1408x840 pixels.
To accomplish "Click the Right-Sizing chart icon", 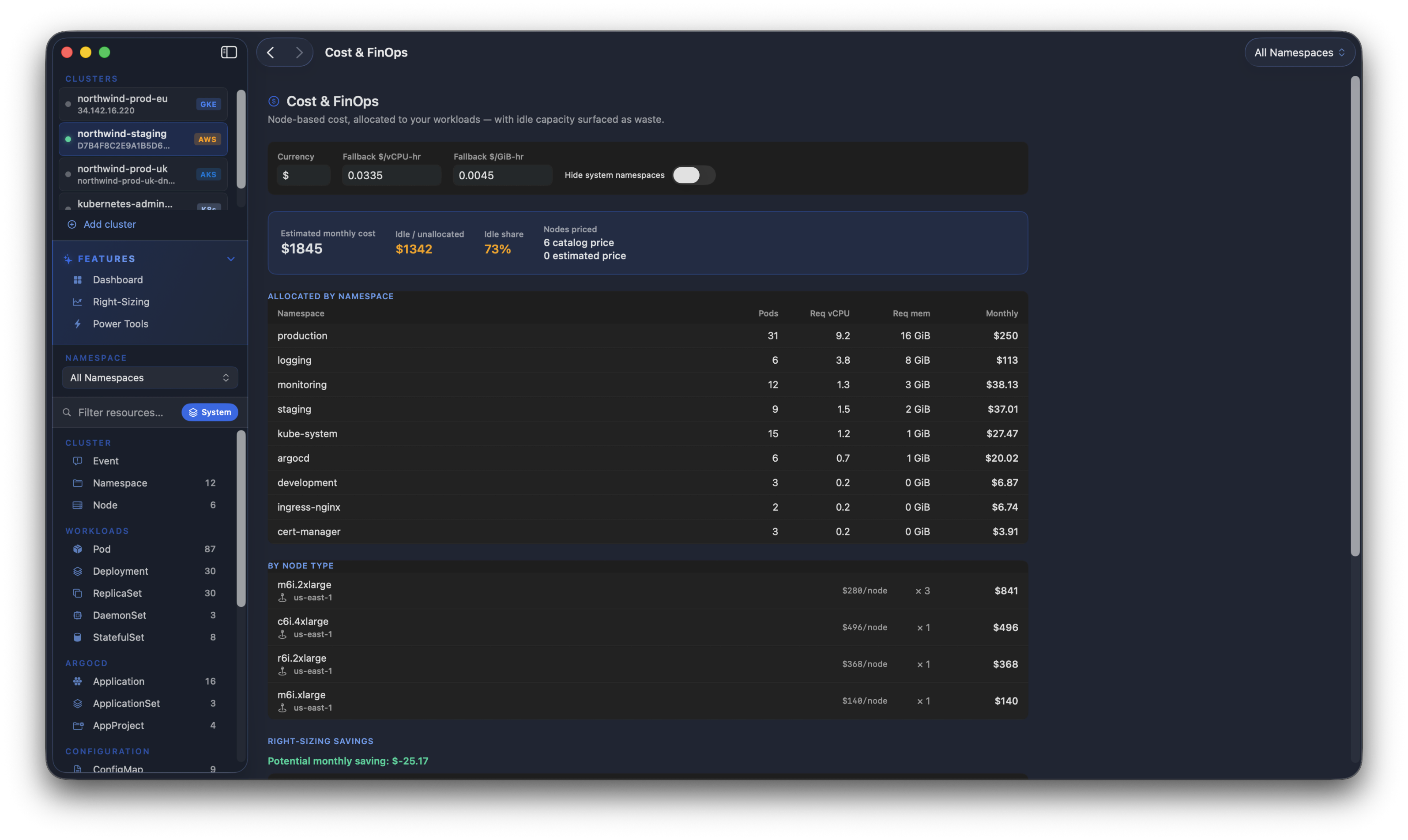I will (x=78, y=301).
